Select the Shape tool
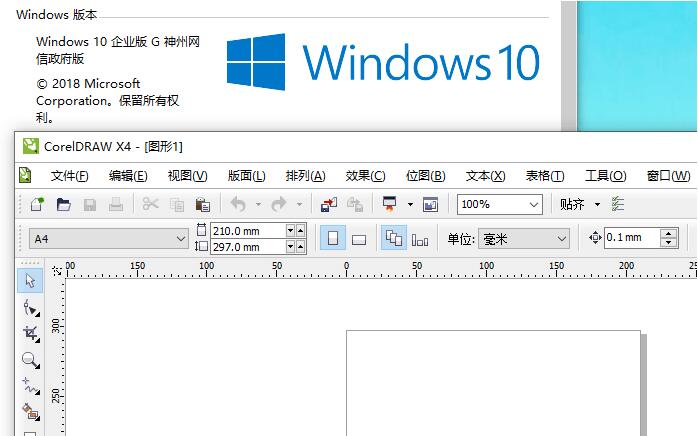The width and height of the screenshot is (698, 436). 31,308
